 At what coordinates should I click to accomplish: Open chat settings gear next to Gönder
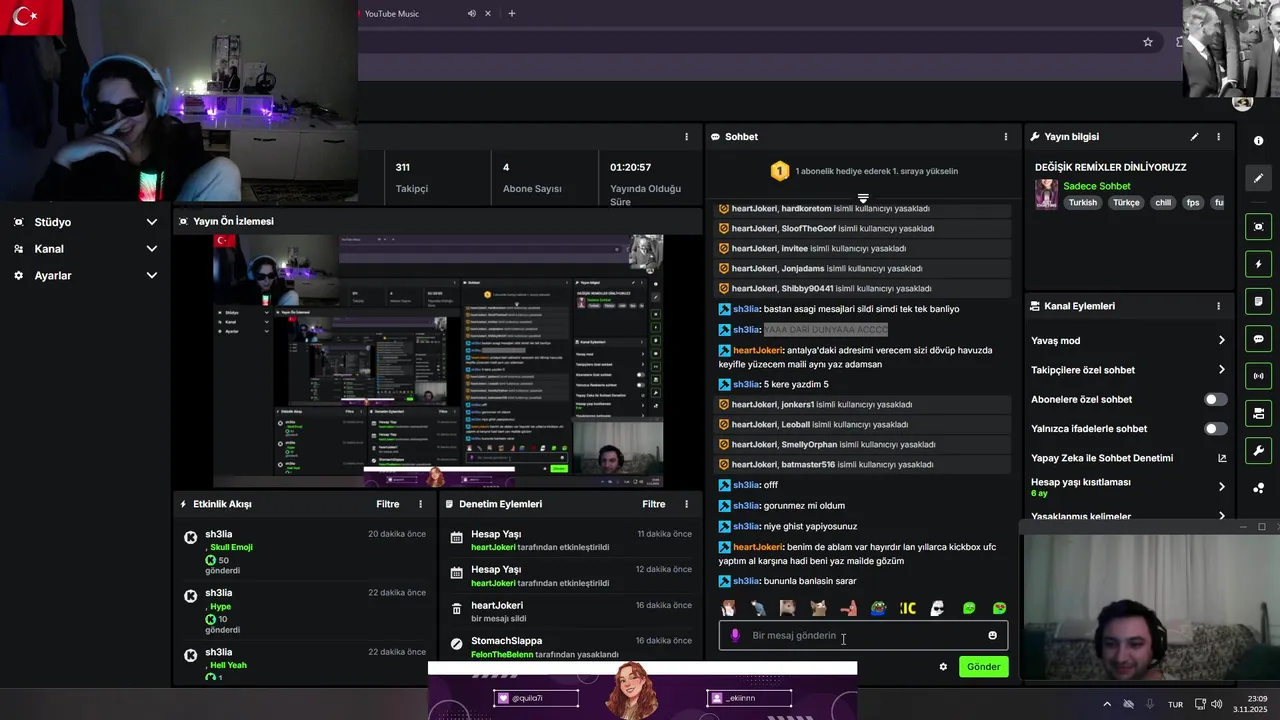click(x=943, y=667)
